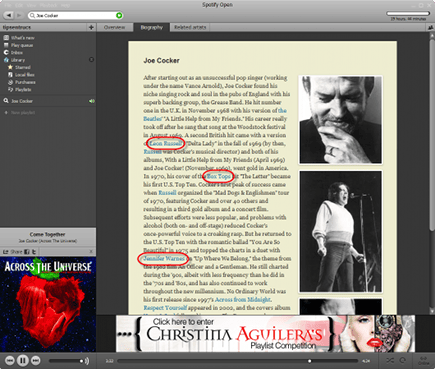Share the track on Twitter

pos(34,252)
